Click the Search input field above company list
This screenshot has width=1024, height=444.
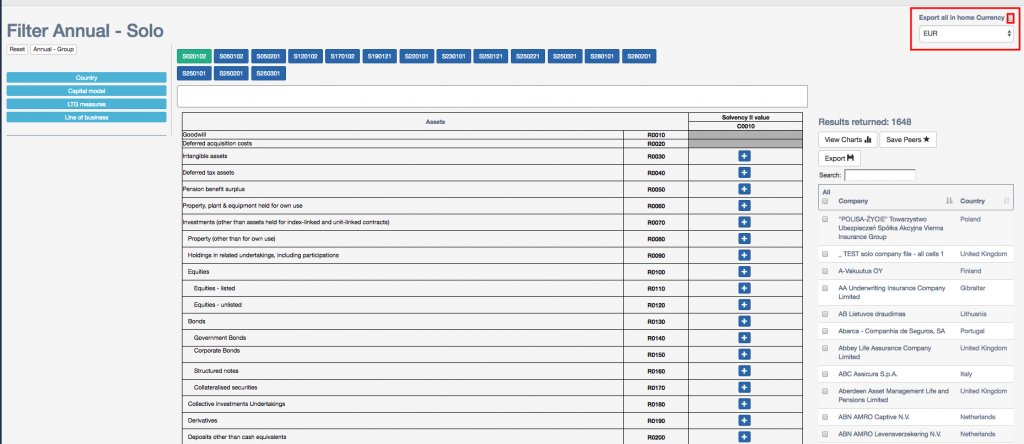879,175
